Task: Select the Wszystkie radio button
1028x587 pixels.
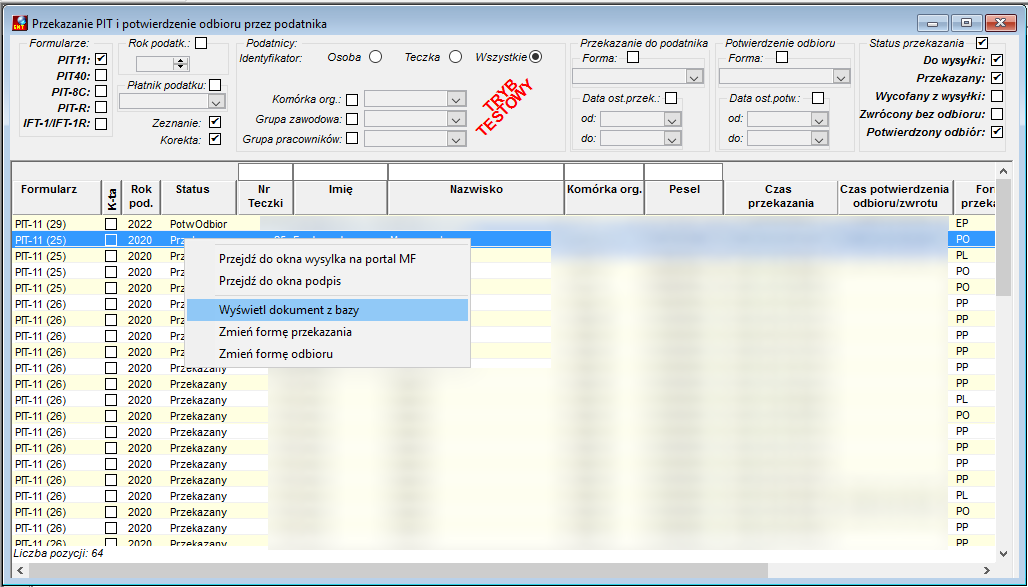Action: click(x=536, y=57)
